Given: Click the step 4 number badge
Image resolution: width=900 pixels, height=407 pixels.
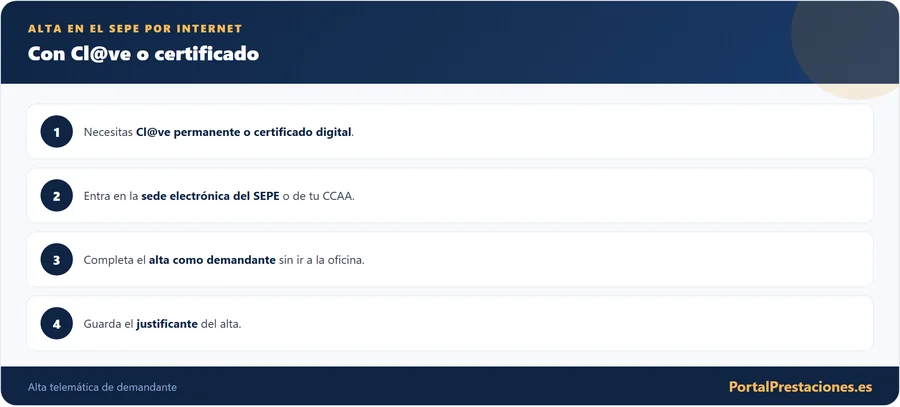Looking at the screenshot, I should tap(56, 323).
